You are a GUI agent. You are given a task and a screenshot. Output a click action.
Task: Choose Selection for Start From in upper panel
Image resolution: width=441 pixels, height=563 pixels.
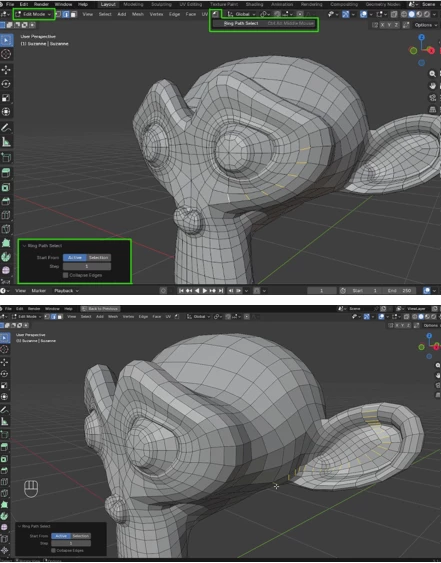(99, 257)
